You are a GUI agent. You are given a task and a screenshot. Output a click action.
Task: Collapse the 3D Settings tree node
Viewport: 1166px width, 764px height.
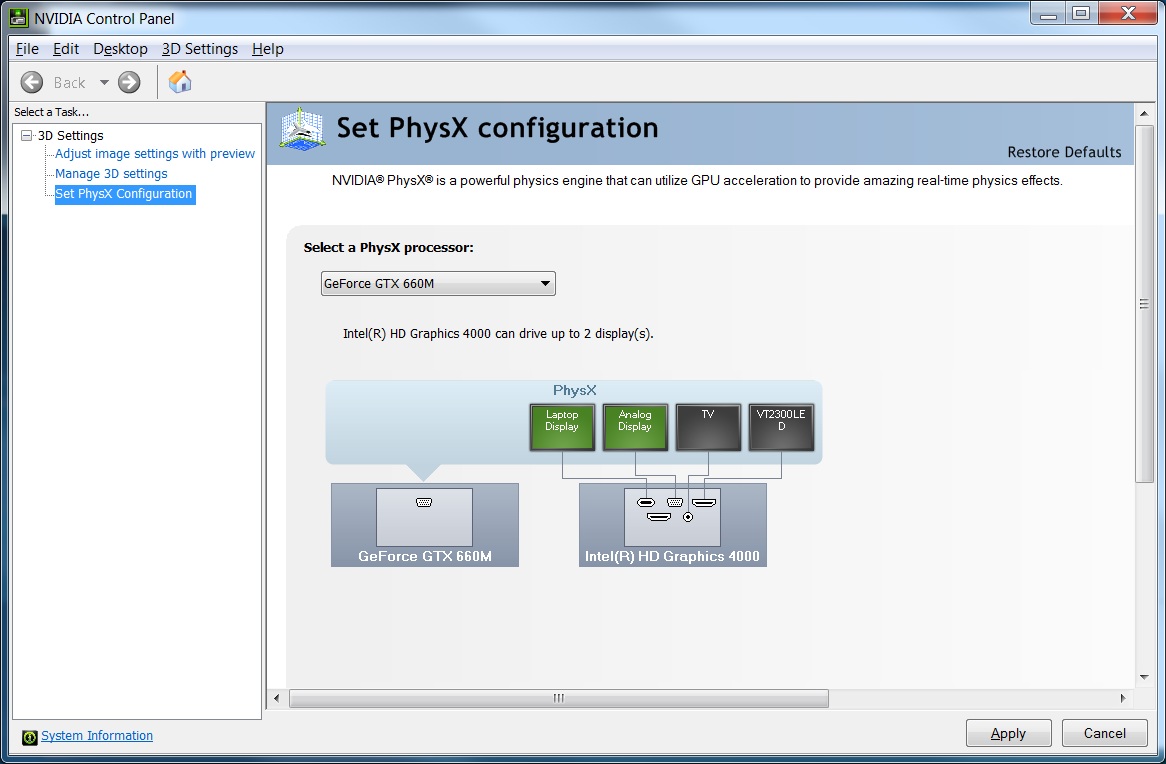26,135
